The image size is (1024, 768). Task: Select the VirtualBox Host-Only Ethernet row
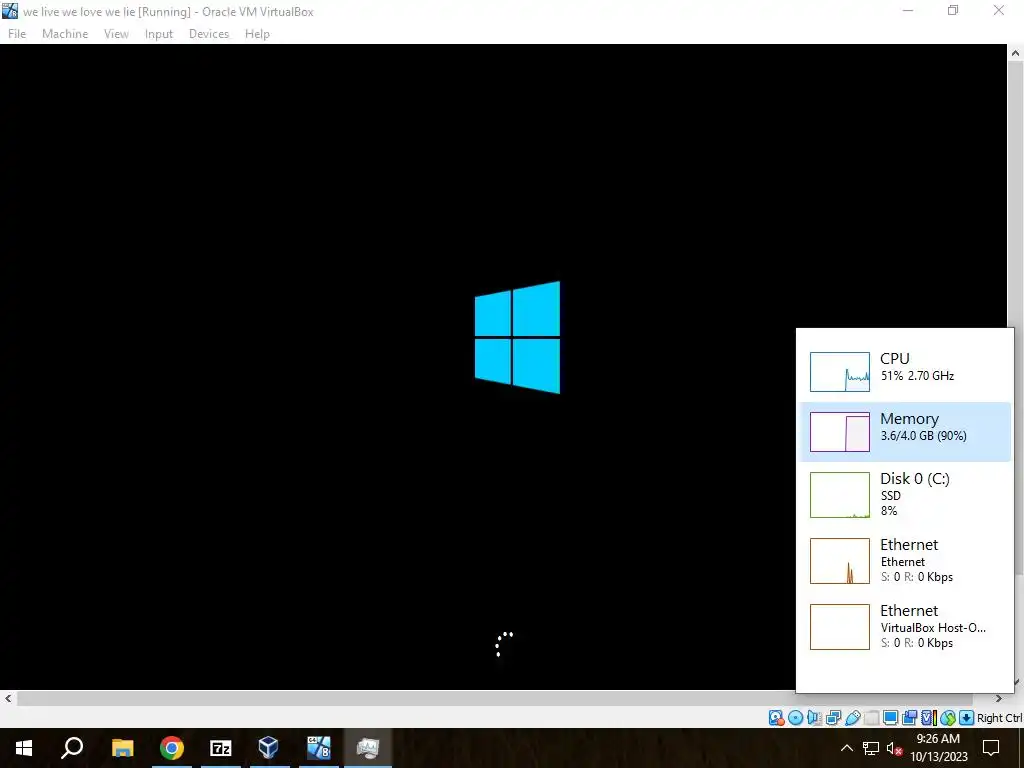pos(905,626)
